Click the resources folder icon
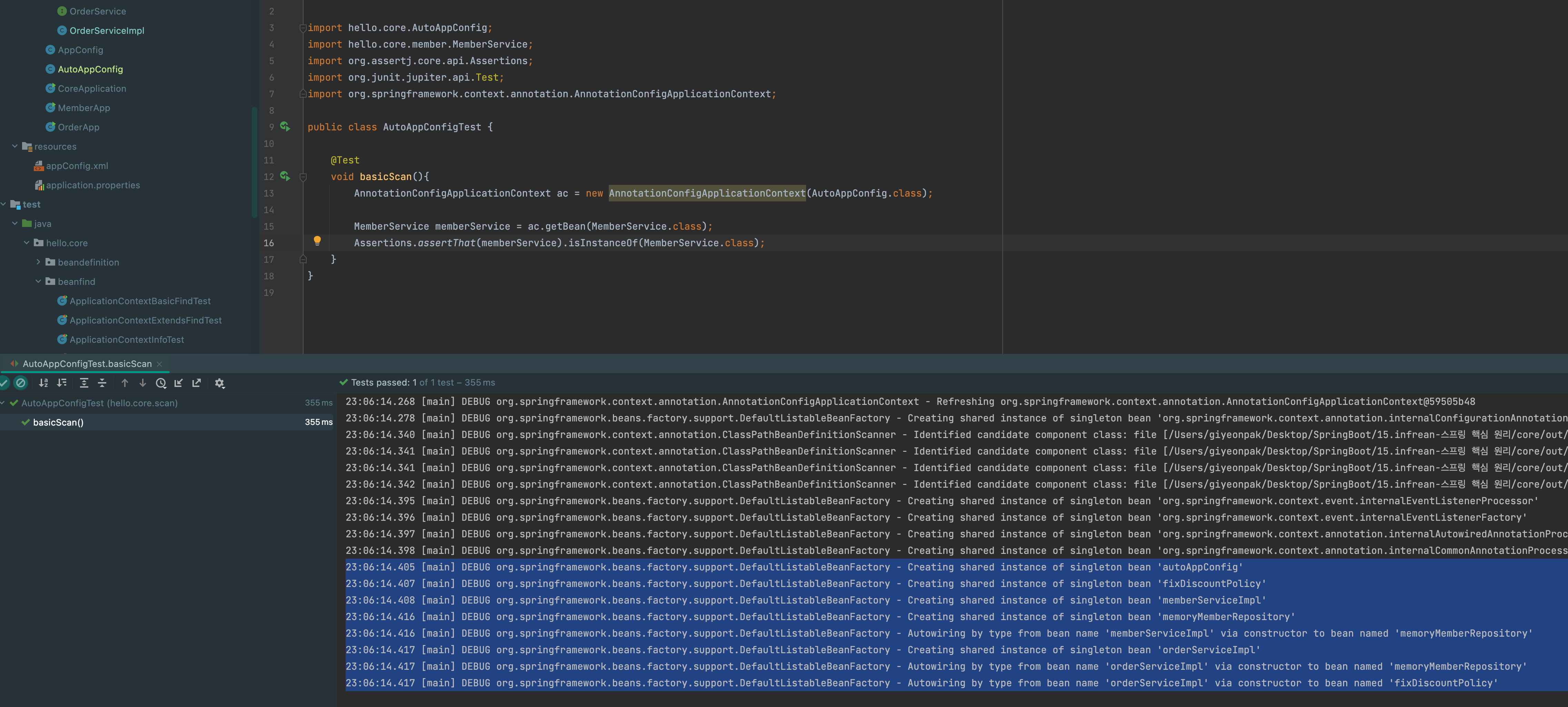Viewport: 1568px width, 707px height. tap(27, 146)
